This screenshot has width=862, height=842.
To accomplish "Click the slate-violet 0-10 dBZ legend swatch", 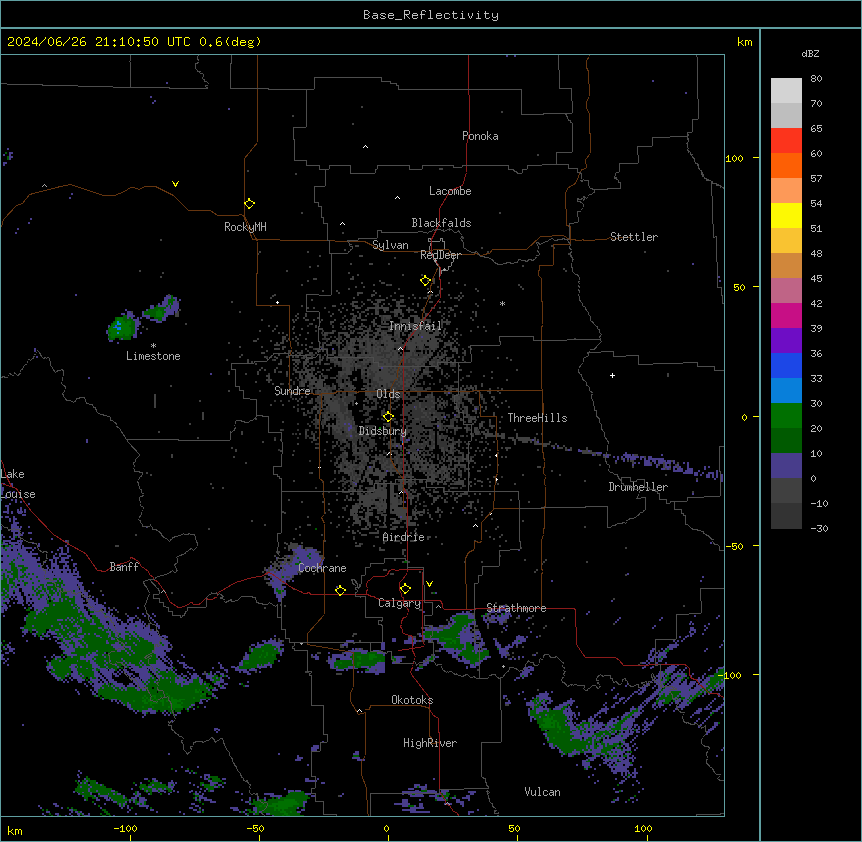I will click(x=786, y=466).
